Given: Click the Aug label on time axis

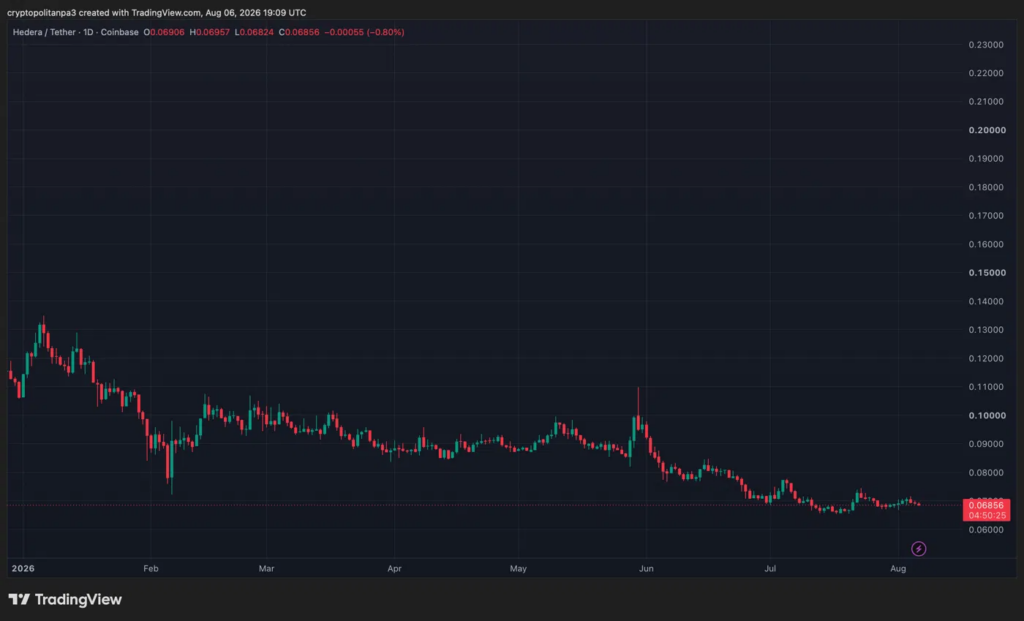Looking at the screenshot, I should [x=898, y=568].
